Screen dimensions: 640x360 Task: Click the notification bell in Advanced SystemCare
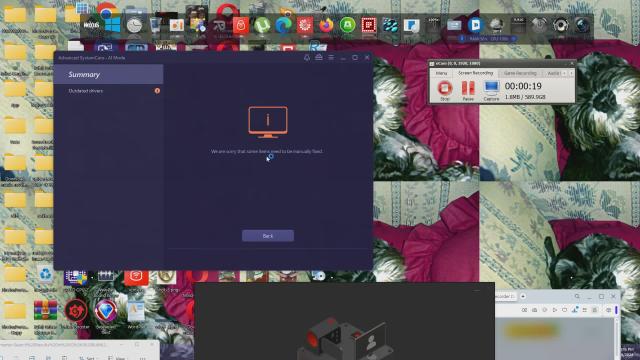[307, 58]
